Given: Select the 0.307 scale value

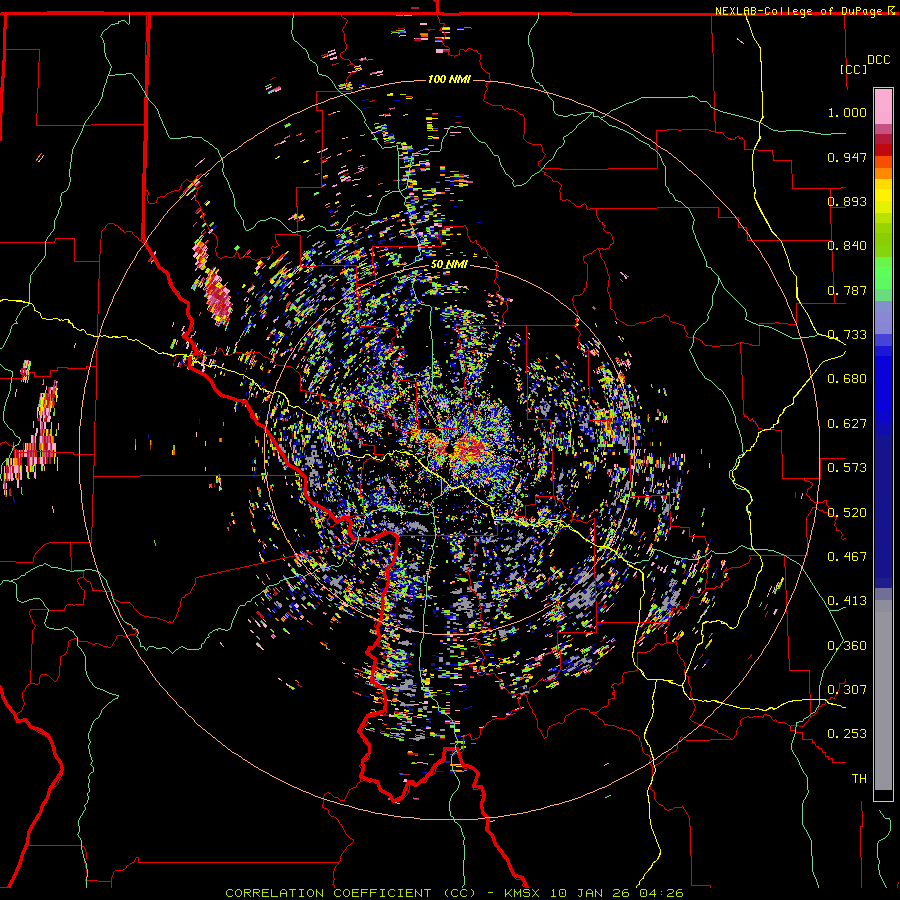Looking at the screenshot, I should click(x=847, y=690).
